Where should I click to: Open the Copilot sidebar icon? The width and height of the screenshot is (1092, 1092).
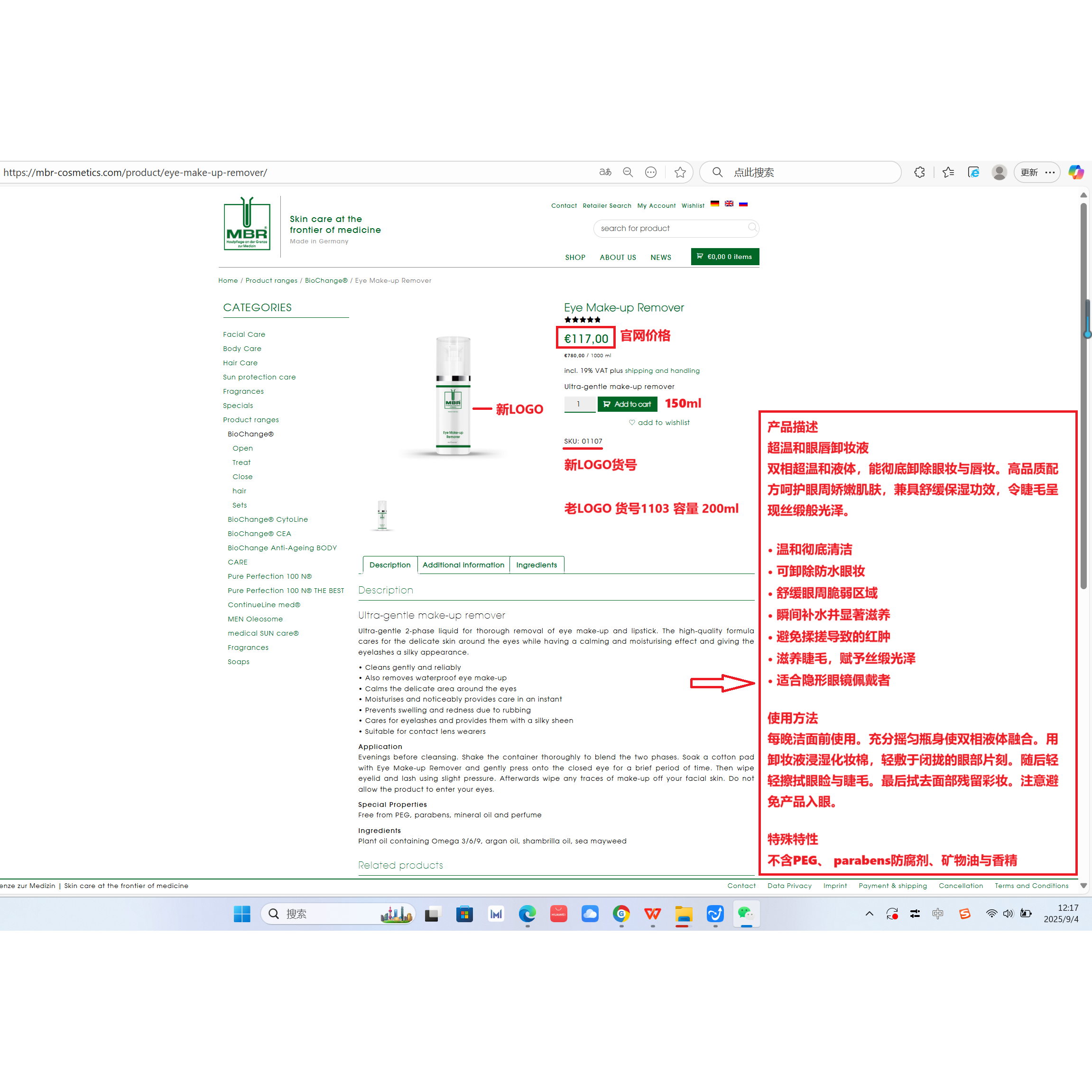click(1075, 172)
